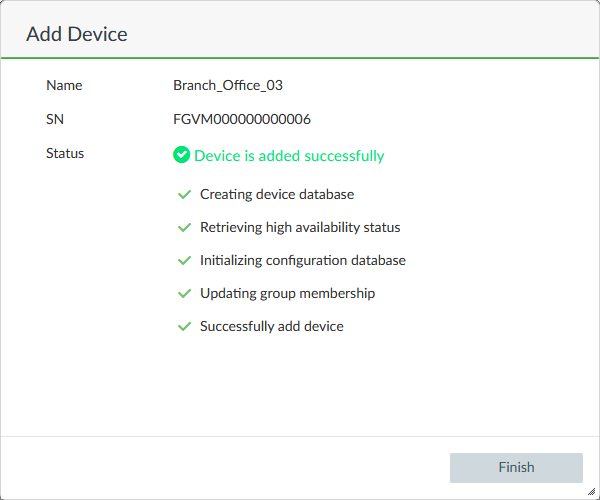Click the checkmark beside Retrieving high availability status
The image size is (600, 500).
184,227
